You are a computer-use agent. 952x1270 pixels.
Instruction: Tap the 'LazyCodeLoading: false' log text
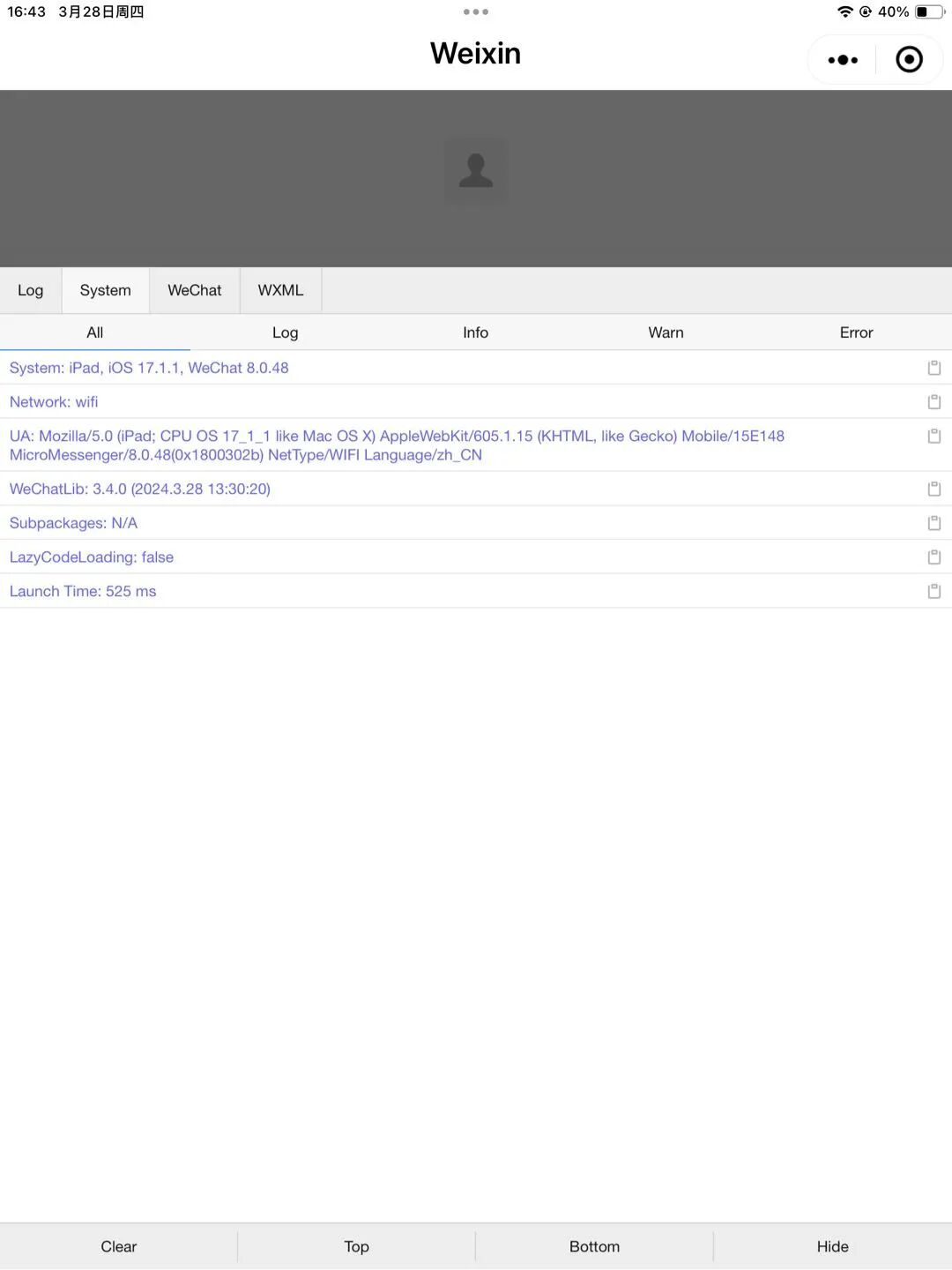coord(92,557)
